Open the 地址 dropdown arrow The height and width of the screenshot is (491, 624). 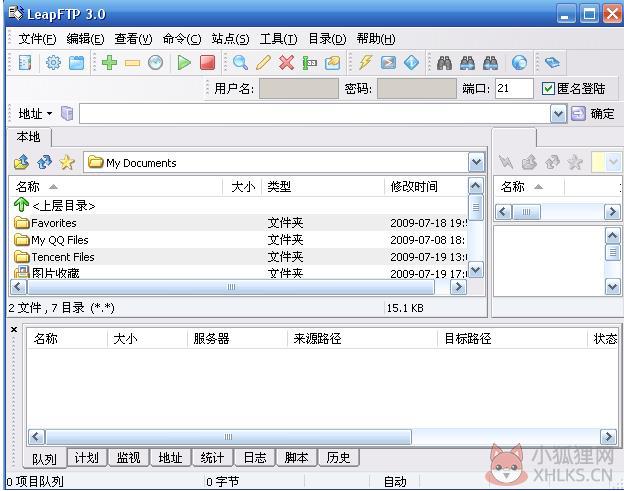[x=49, y=114]
